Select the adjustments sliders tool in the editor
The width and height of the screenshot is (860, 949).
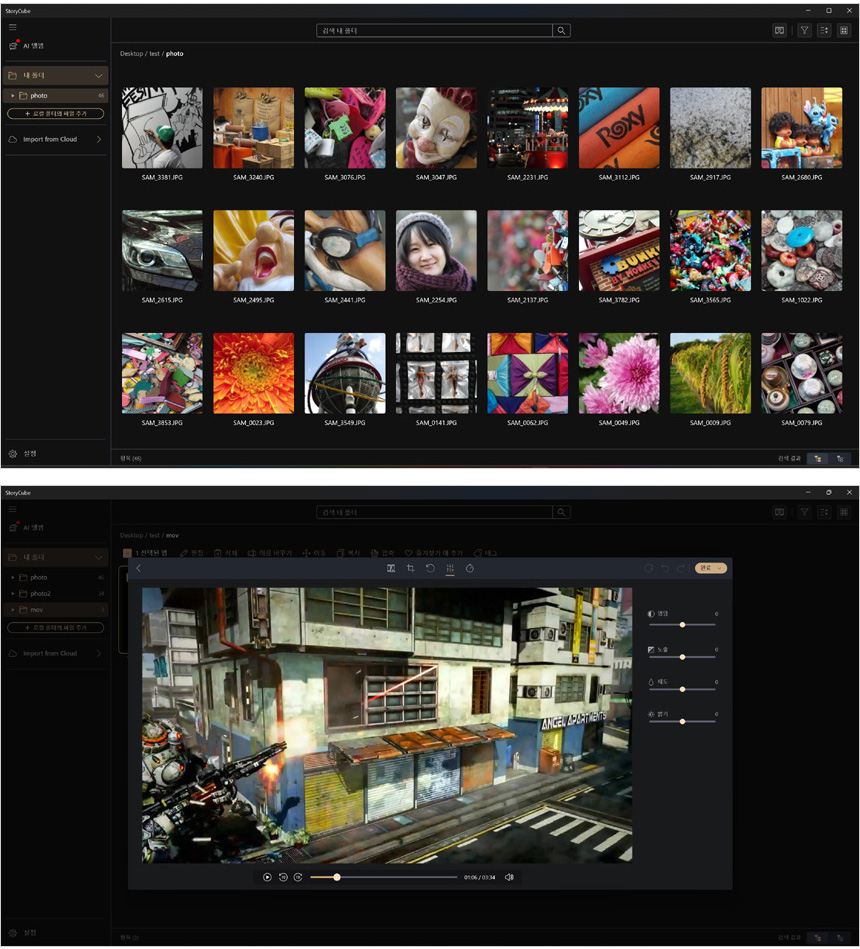[450, 568]
